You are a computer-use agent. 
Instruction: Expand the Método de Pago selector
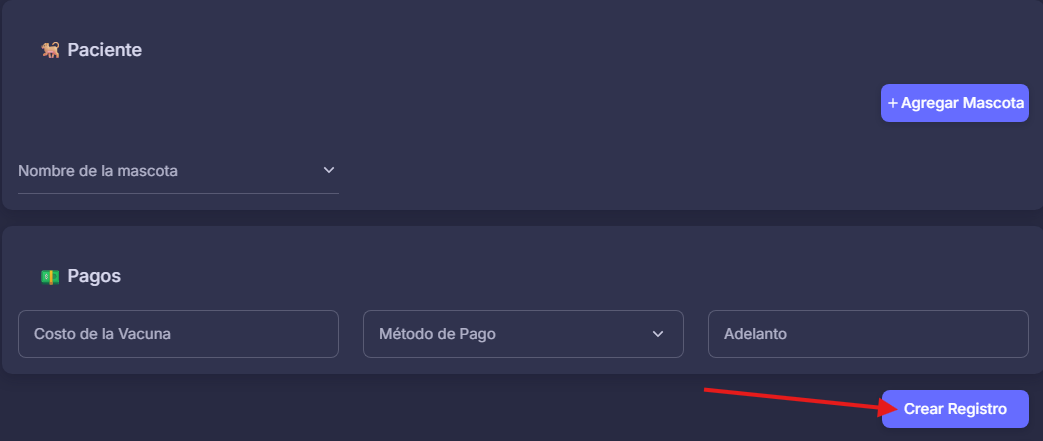(523, 334)
